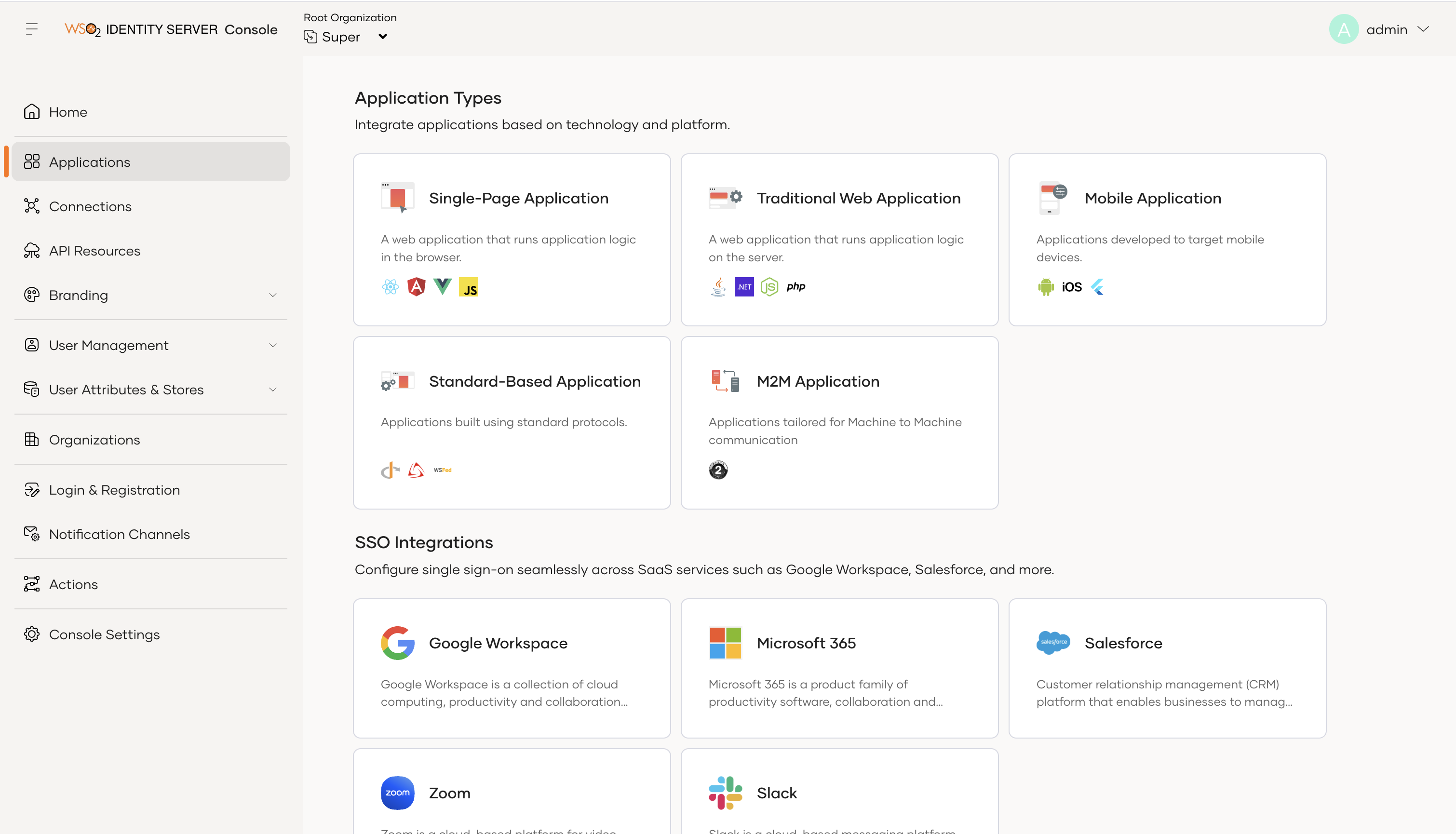Screen dimensions: 1456x834
Task: Click the hamburger menu icon in header
Action: [31, 28]
